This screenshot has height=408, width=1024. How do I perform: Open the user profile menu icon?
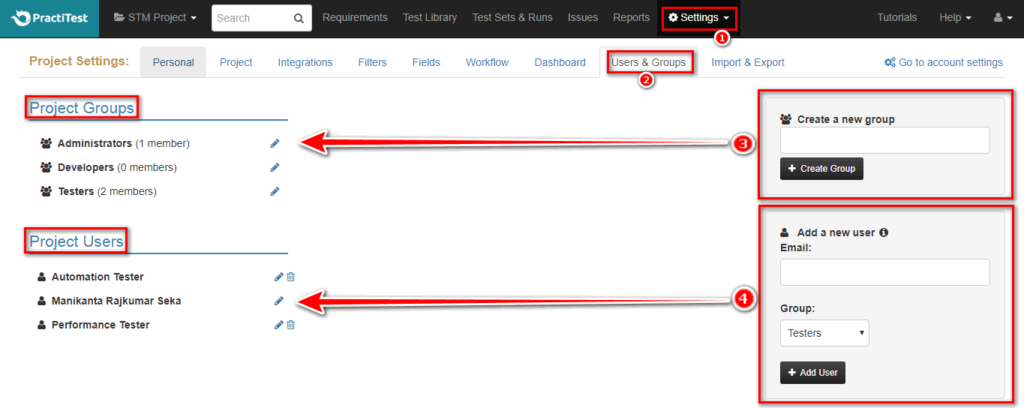coord(1002,18)
